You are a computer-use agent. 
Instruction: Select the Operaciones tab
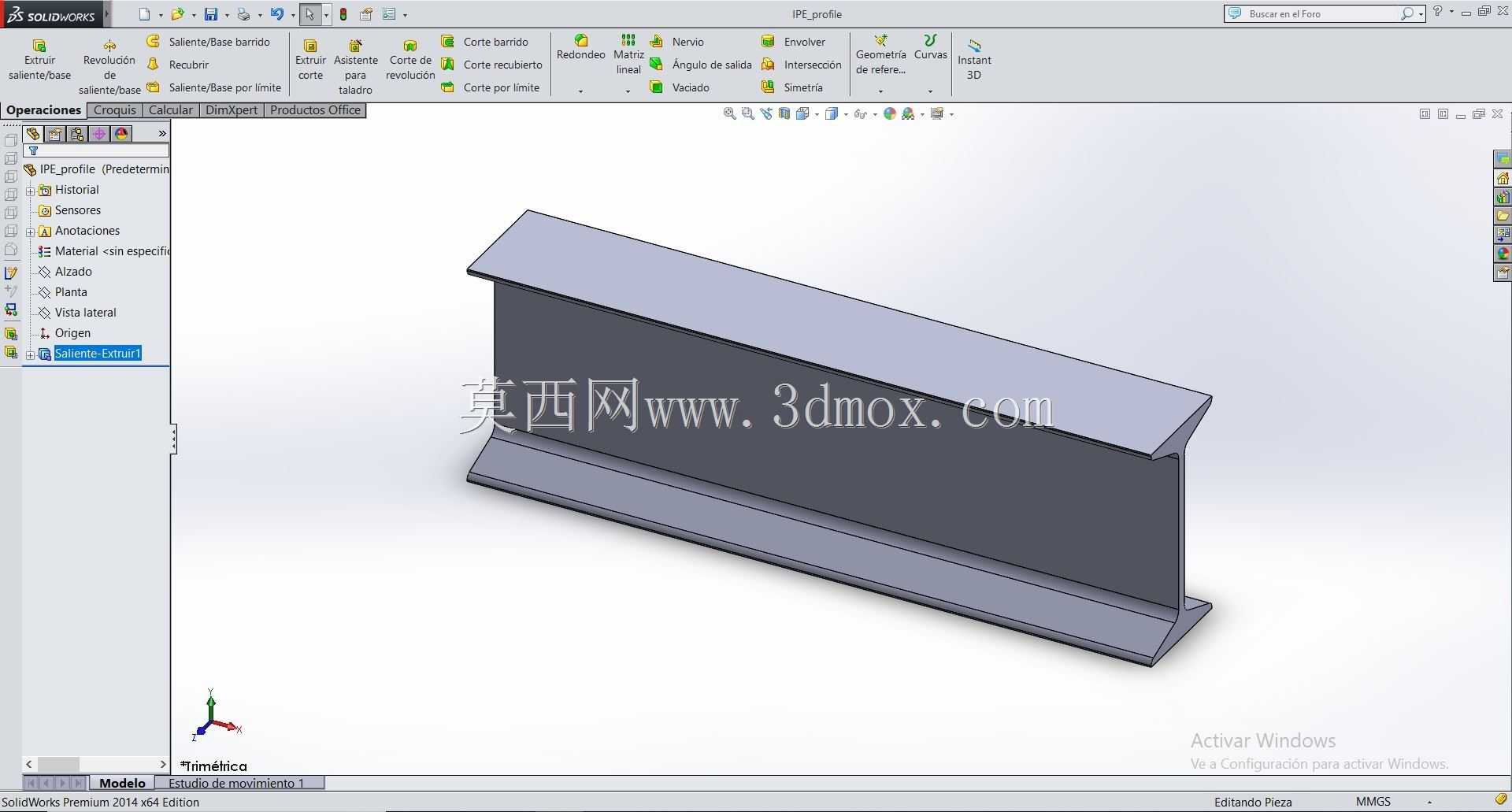(x=44, y=110)
